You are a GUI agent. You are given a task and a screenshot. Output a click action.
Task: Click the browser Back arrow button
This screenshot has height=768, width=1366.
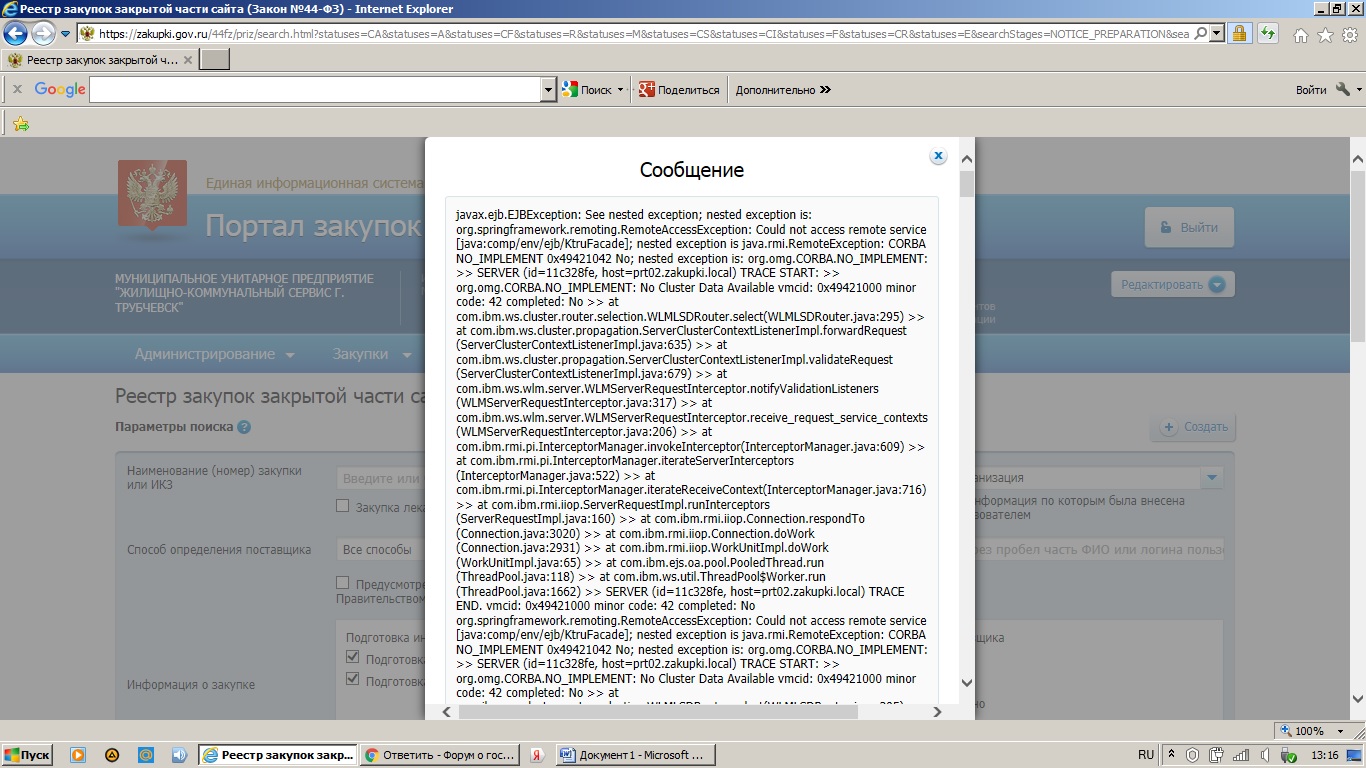tap(16, 34)
